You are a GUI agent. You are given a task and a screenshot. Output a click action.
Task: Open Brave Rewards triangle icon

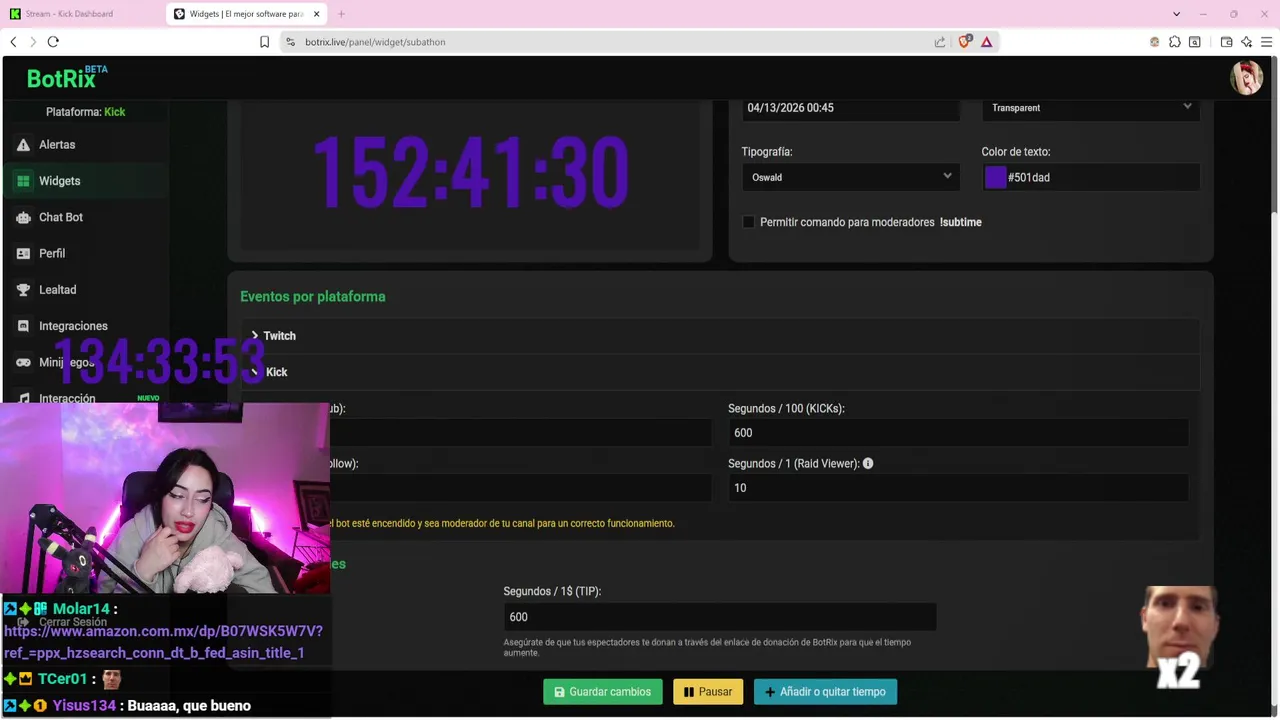click(x=987, y=42)
